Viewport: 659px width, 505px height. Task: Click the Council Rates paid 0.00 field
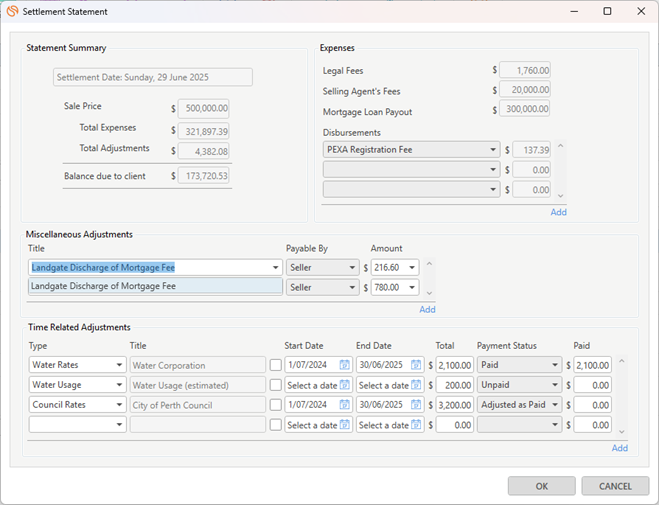point(592,405)
